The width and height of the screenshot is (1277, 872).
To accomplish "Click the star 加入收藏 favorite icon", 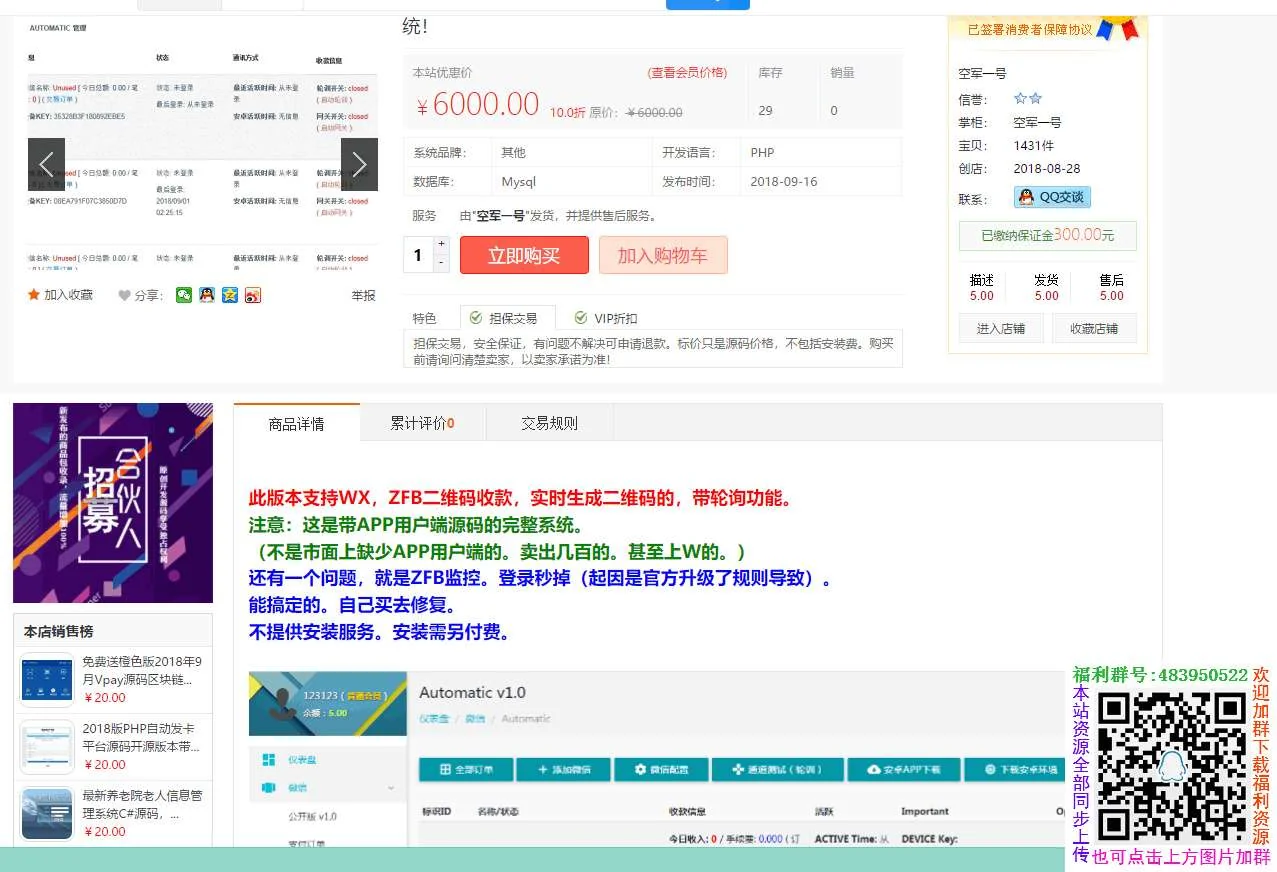I will point(34,295).
